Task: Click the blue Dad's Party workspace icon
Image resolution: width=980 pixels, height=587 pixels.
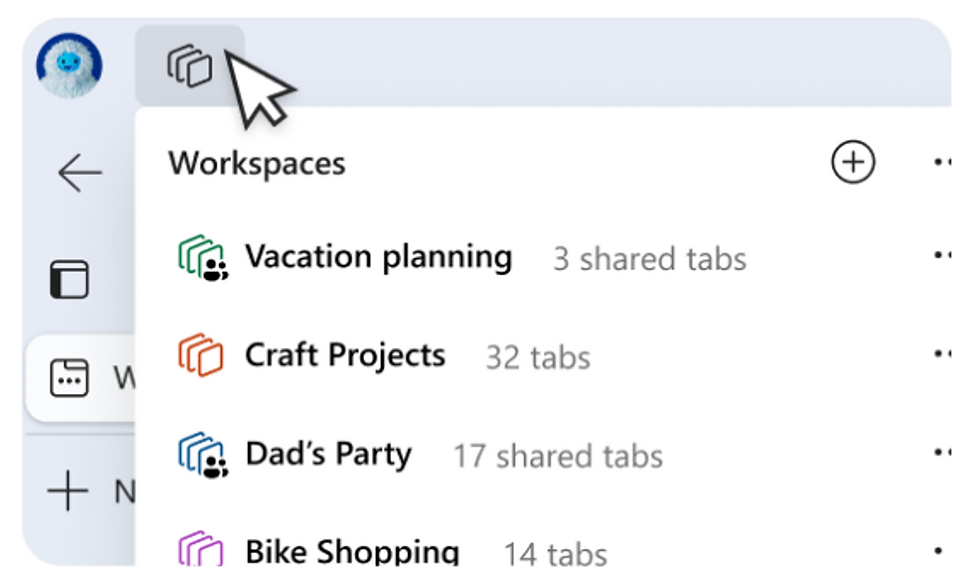Action: point(201,455)
